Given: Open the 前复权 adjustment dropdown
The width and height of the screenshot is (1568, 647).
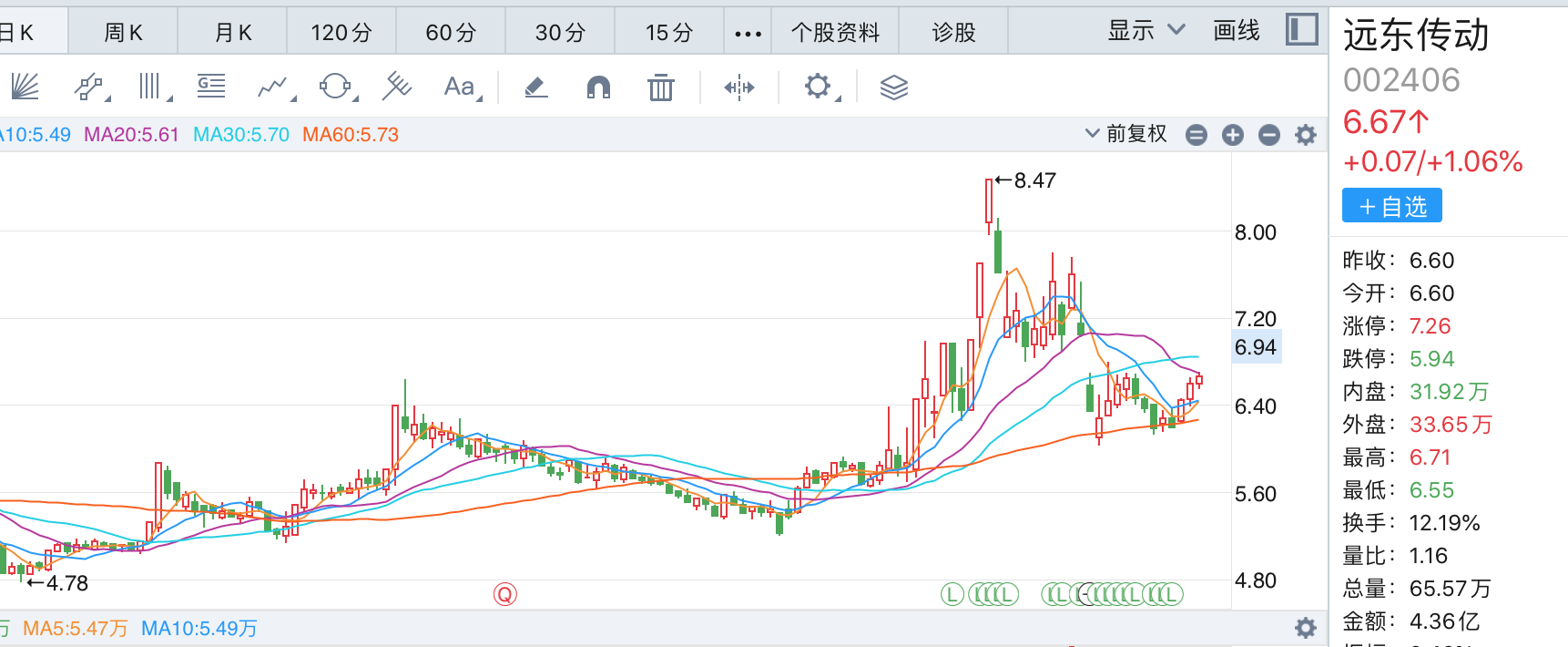Looking at the screenshot, I should tap(1126, 134).
